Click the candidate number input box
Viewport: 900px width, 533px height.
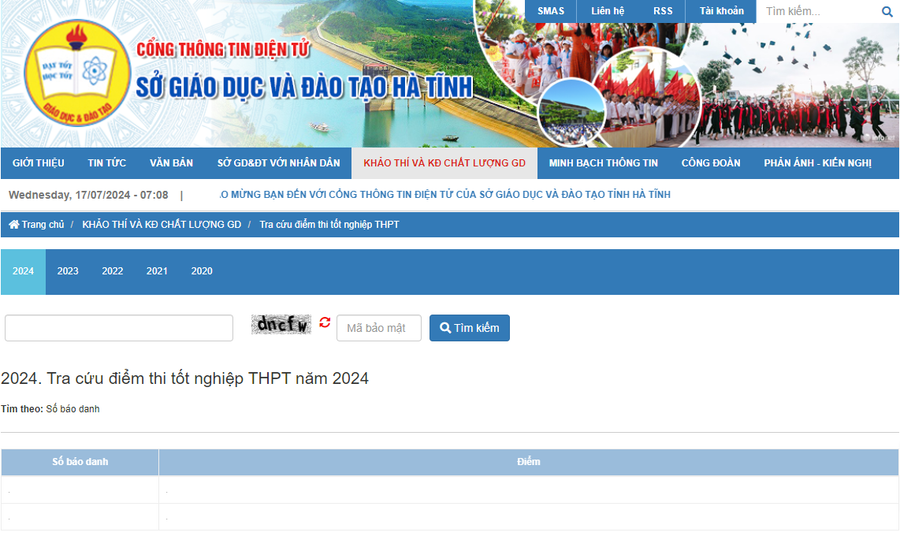point(119,328)
